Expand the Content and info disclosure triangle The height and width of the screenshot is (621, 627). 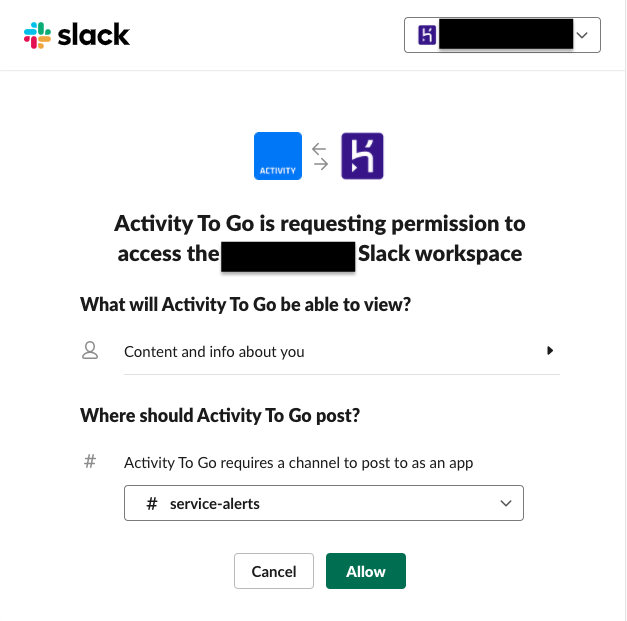tap(550, 351)
